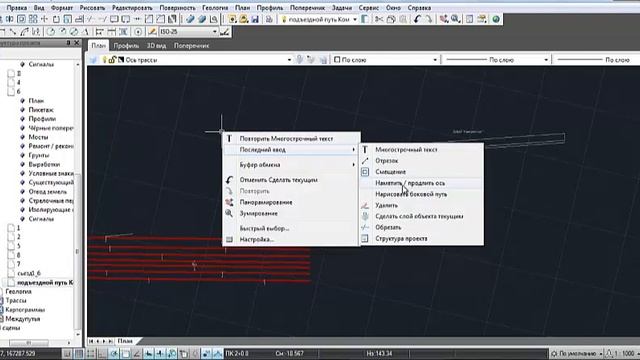Activate the zoom magnifier tool in the toolbar
This screenshot has height=360, width=640.
click(x=456, y=19)
